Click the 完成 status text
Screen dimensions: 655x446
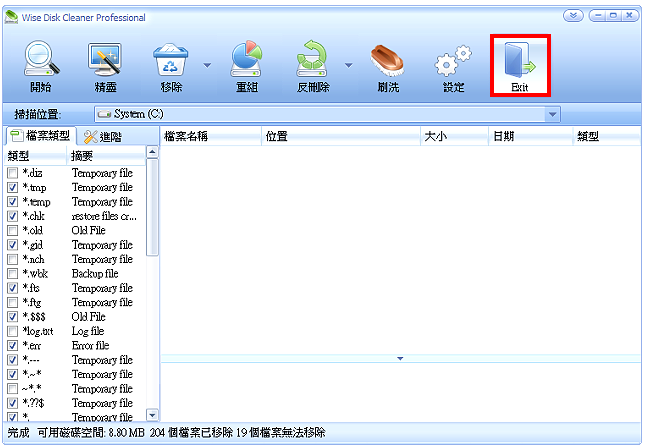tap(18, 432)
